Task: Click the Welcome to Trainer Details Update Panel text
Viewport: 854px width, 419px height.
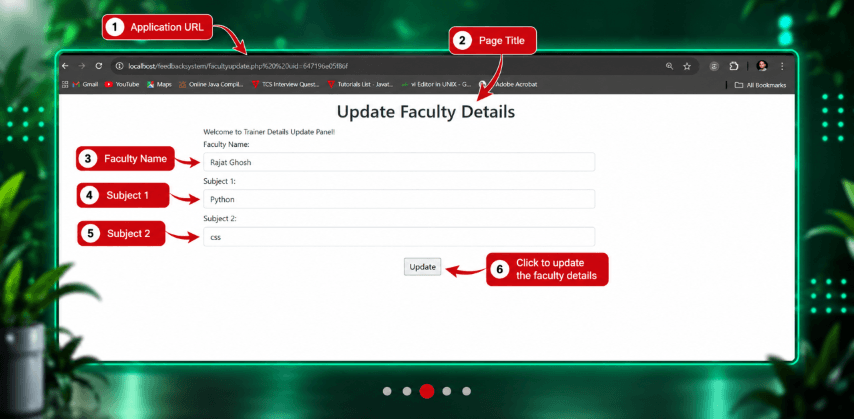Action: pos(269,132)
